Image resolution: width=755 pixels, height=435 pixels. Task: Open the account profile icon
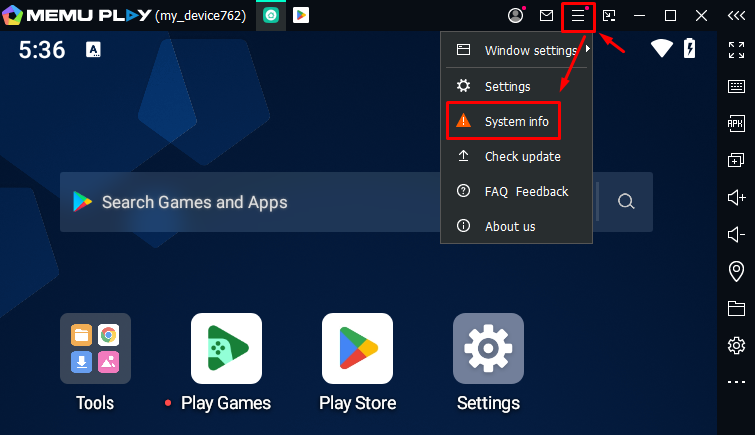(x=516, y=15)
